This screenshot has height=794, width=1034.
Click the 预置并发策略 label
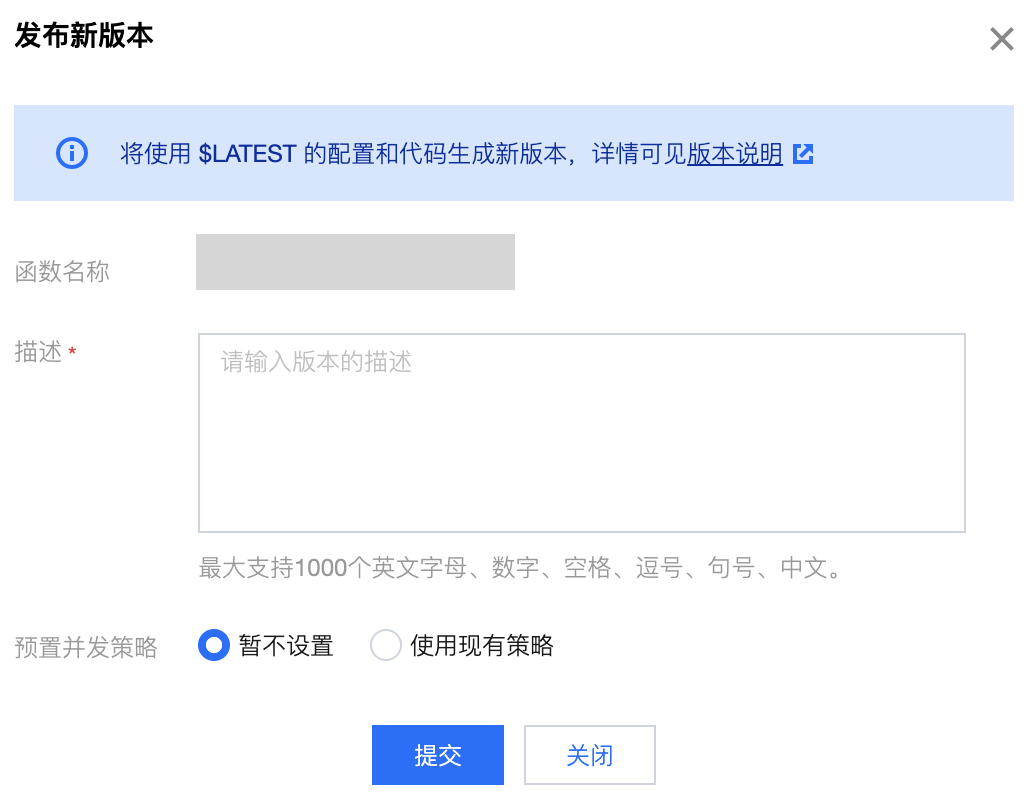click(86, 647)
